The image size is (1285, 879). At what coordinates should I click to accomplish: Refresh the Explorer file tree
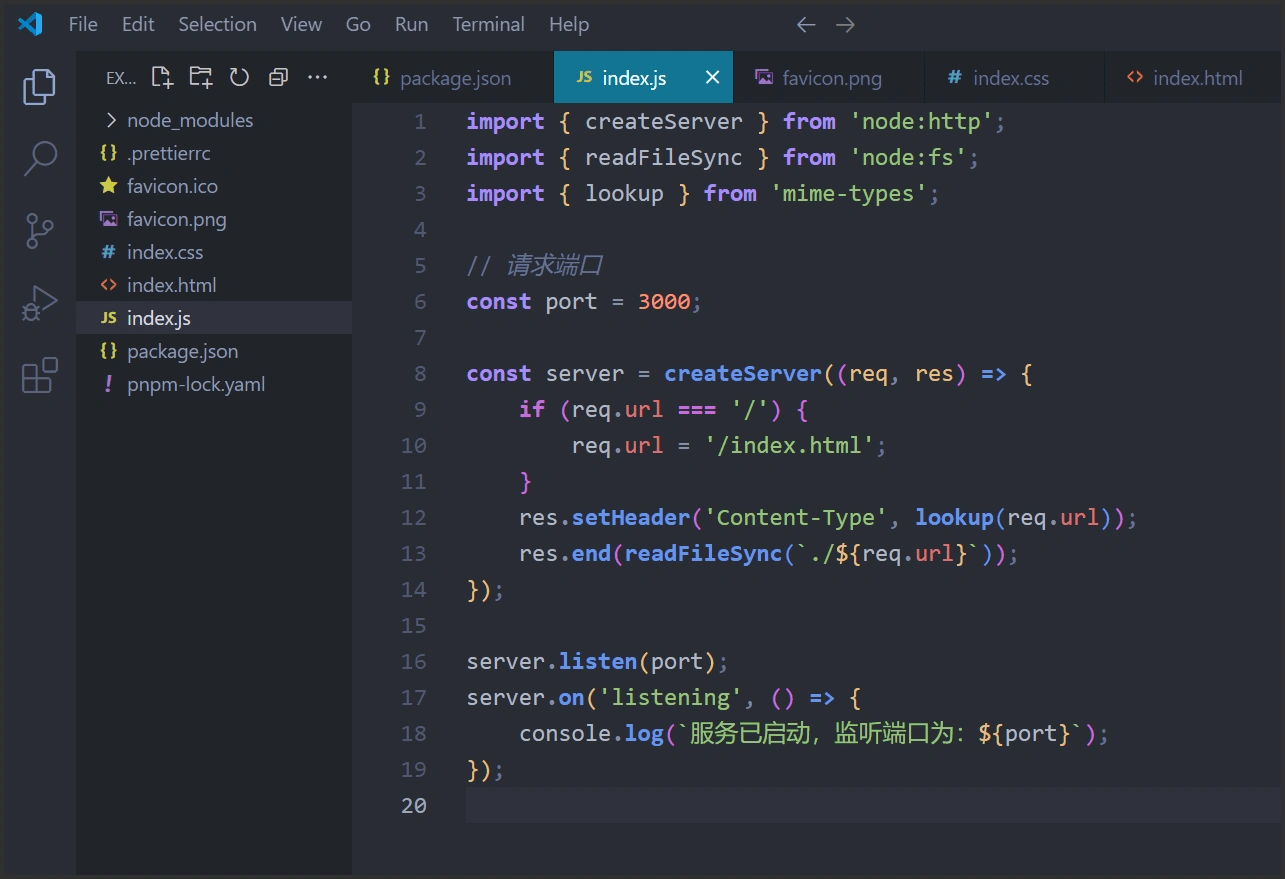[x=239, y=77]
